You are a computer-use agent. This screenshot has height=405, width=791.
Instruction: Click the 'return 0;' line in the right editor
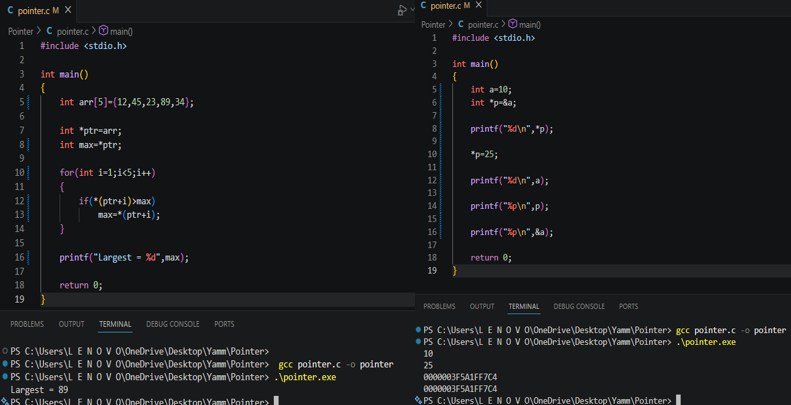pyautogui.click(x=491, y=258)
